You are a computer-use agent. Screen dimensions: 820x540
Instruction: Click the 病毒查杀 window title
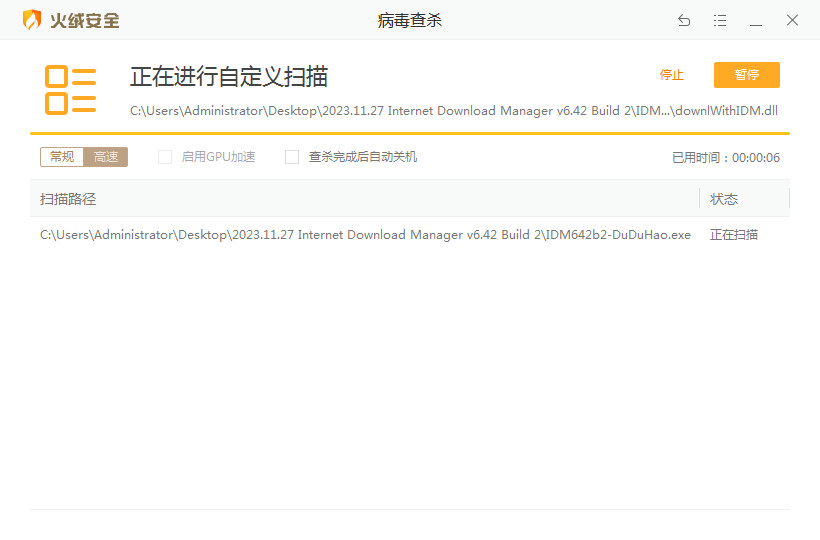(409, 20)
